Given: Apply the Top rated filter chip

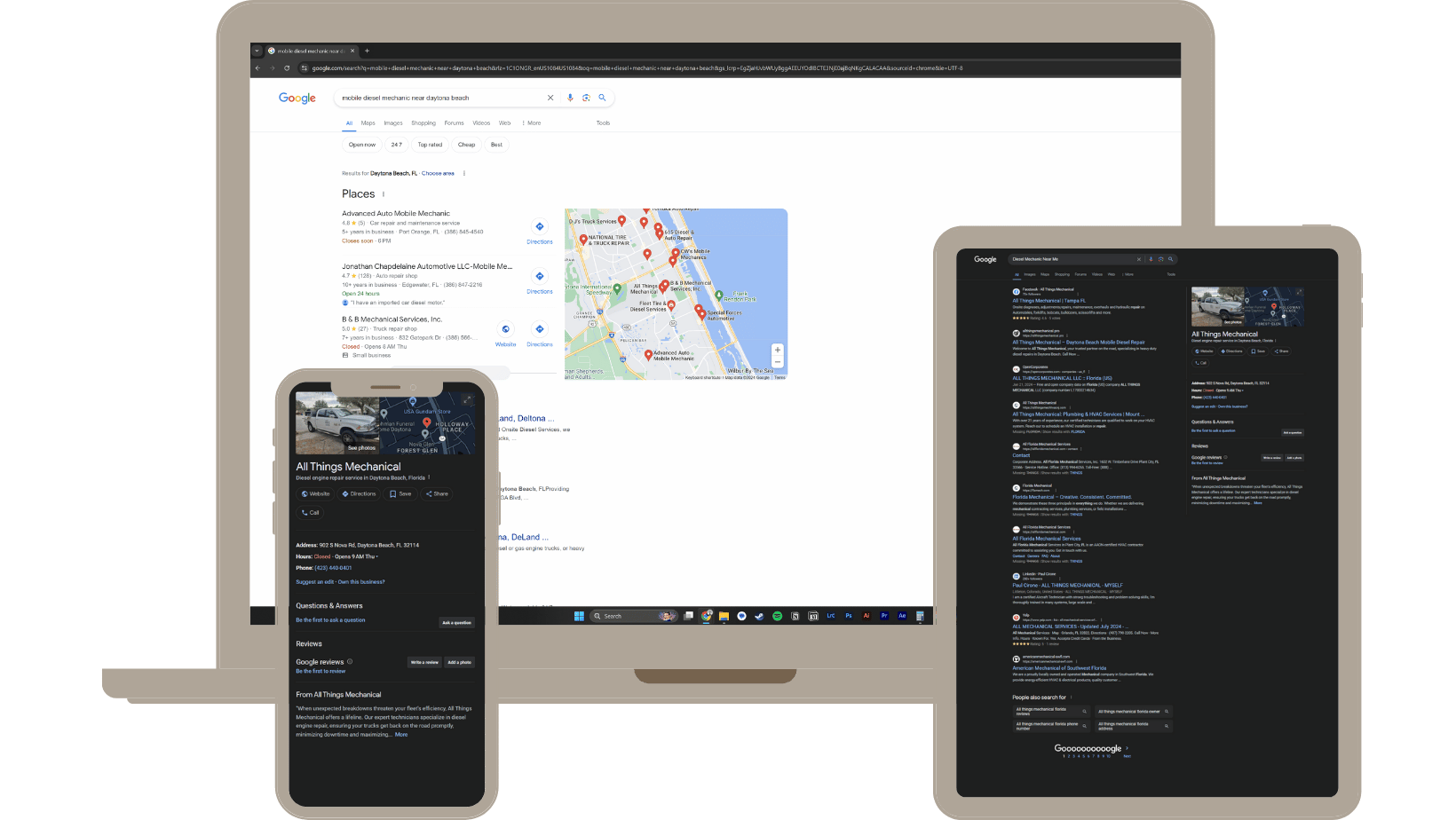Looking at the screenshot, I should [x=430, y=145].
